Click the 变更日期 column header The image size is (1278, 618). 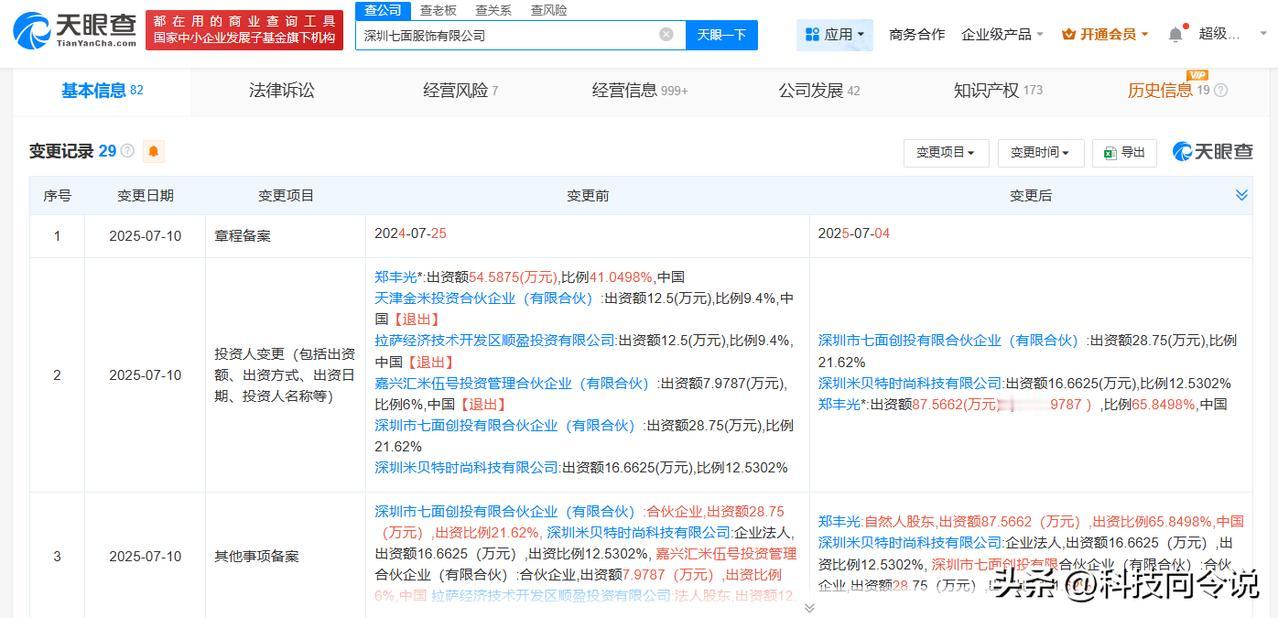(x=145, y=195)
